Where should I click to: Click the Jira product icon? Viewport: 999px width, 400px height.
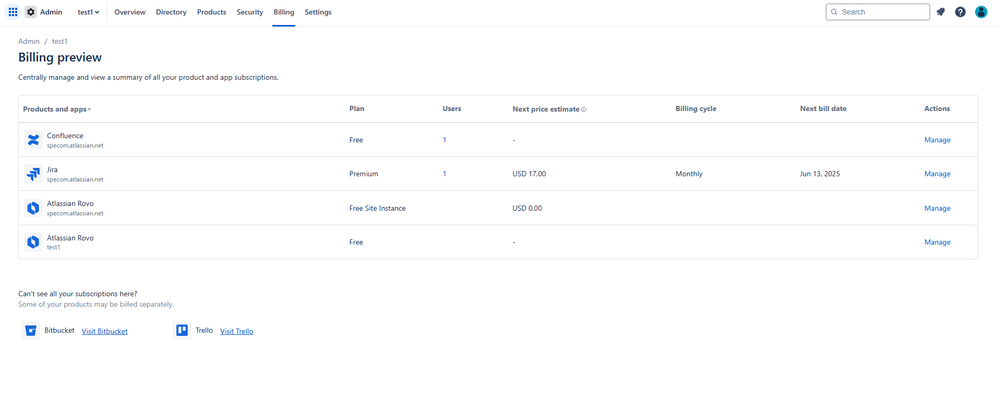[33, 174]
